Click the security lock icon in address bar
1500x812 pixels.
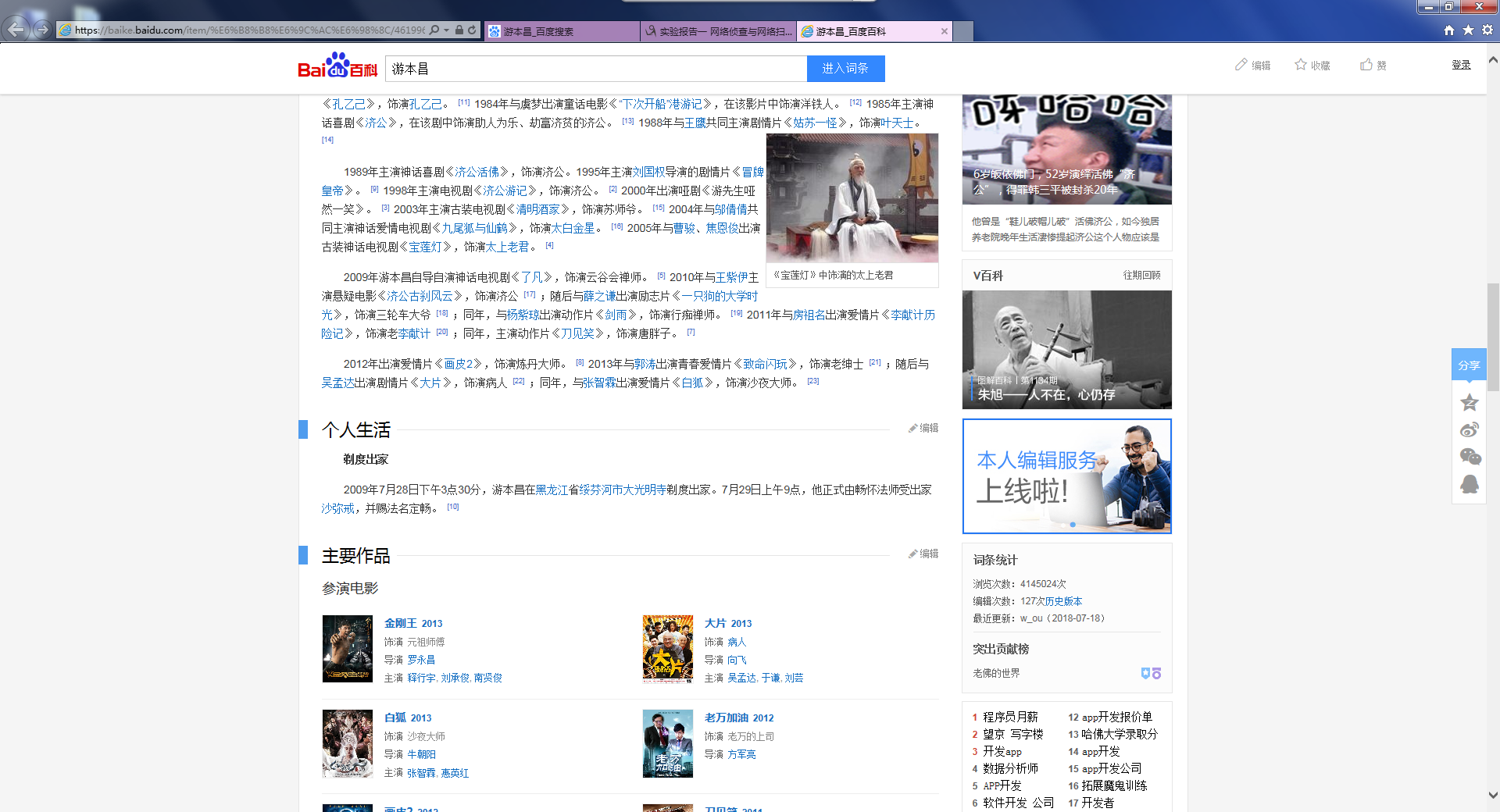[x=459, y=30]
